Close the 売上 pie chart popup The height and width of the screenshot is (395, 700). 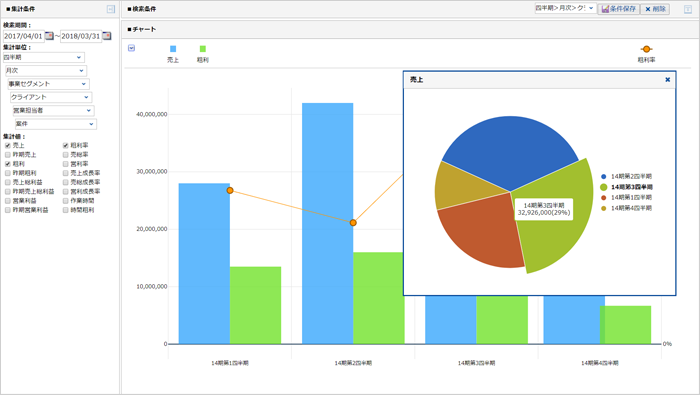coord(667,79)
